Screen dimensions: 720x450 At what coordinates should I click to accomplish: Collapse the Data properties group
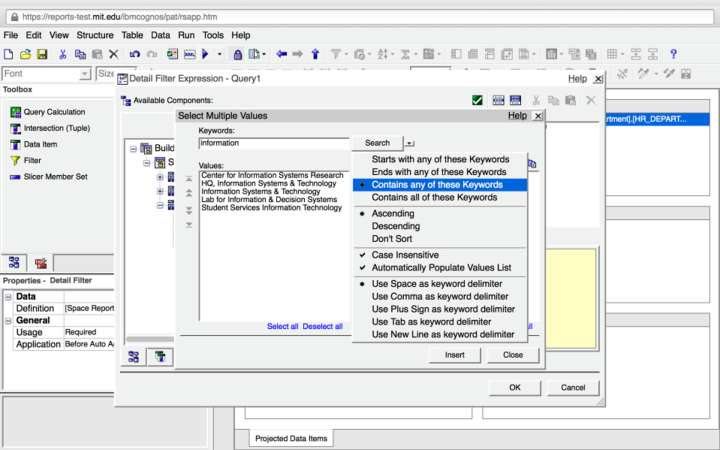coord(8,296)
